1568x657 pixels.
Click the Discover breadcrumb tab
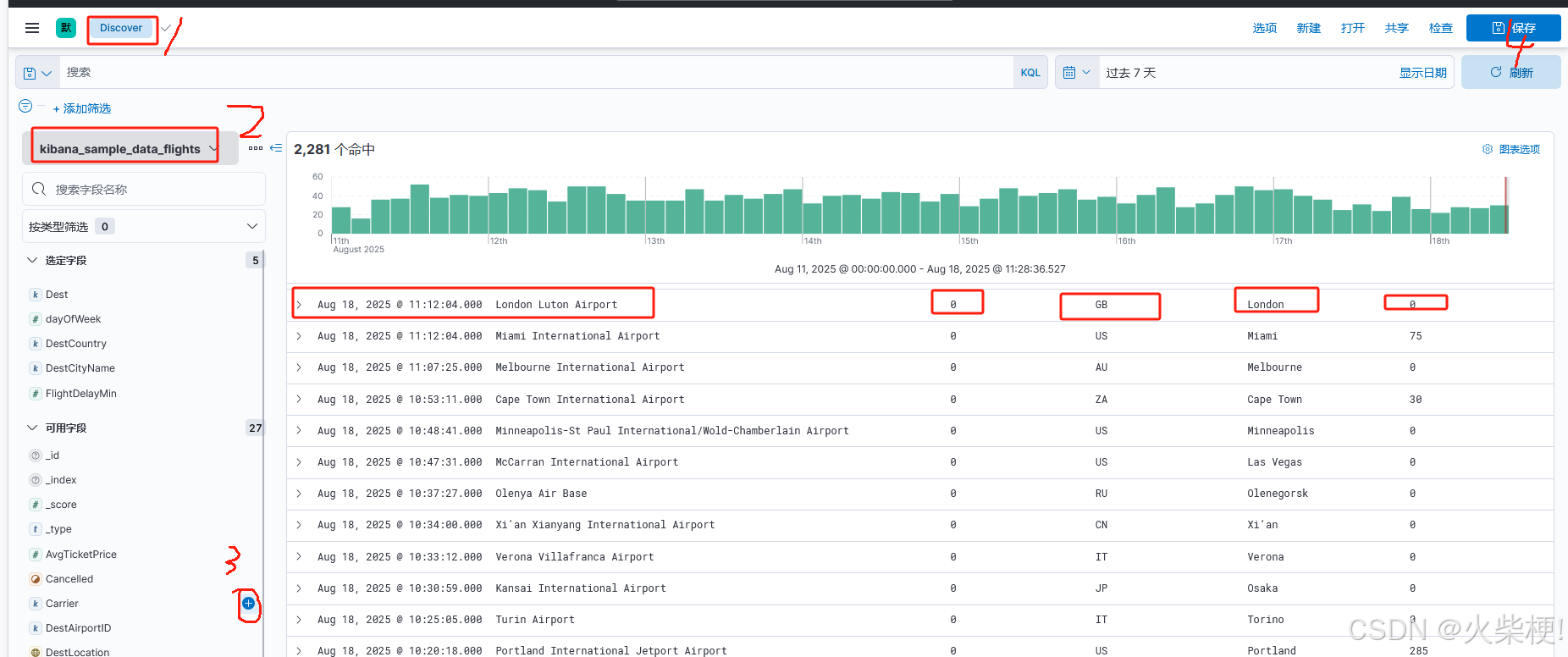click(x=121, y=28)
